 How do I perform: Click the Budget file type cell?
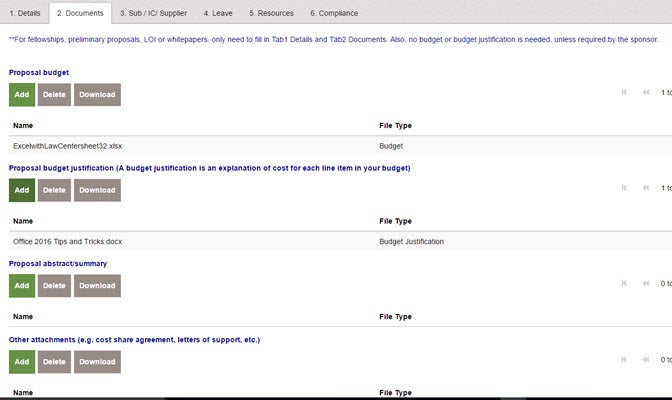tap(391, 146)
